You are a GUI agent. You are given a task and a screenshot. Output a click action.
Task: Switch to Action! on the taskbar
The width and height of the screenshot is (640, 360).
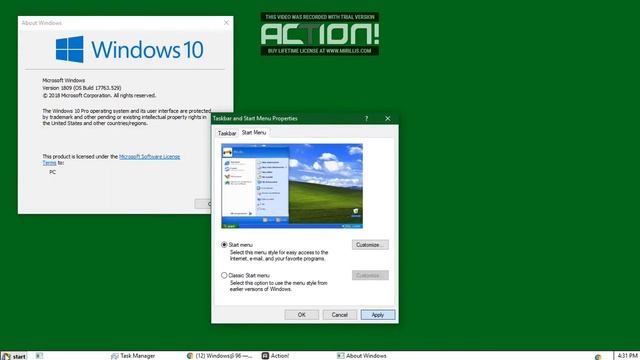pos(276,356)
